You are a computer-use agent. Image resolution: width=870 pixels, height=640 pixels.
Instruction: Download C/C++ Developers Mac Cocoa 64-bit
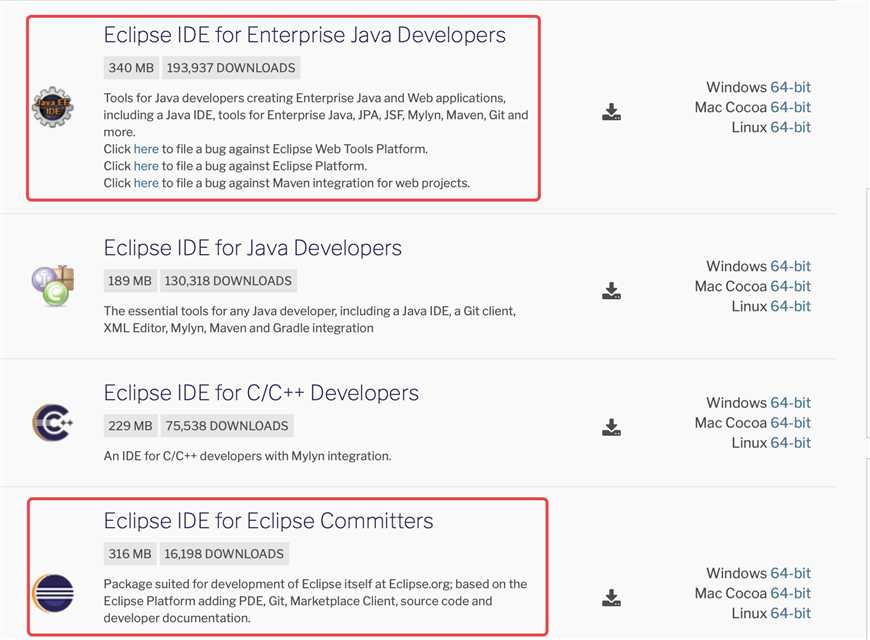[x=790, y=422]
